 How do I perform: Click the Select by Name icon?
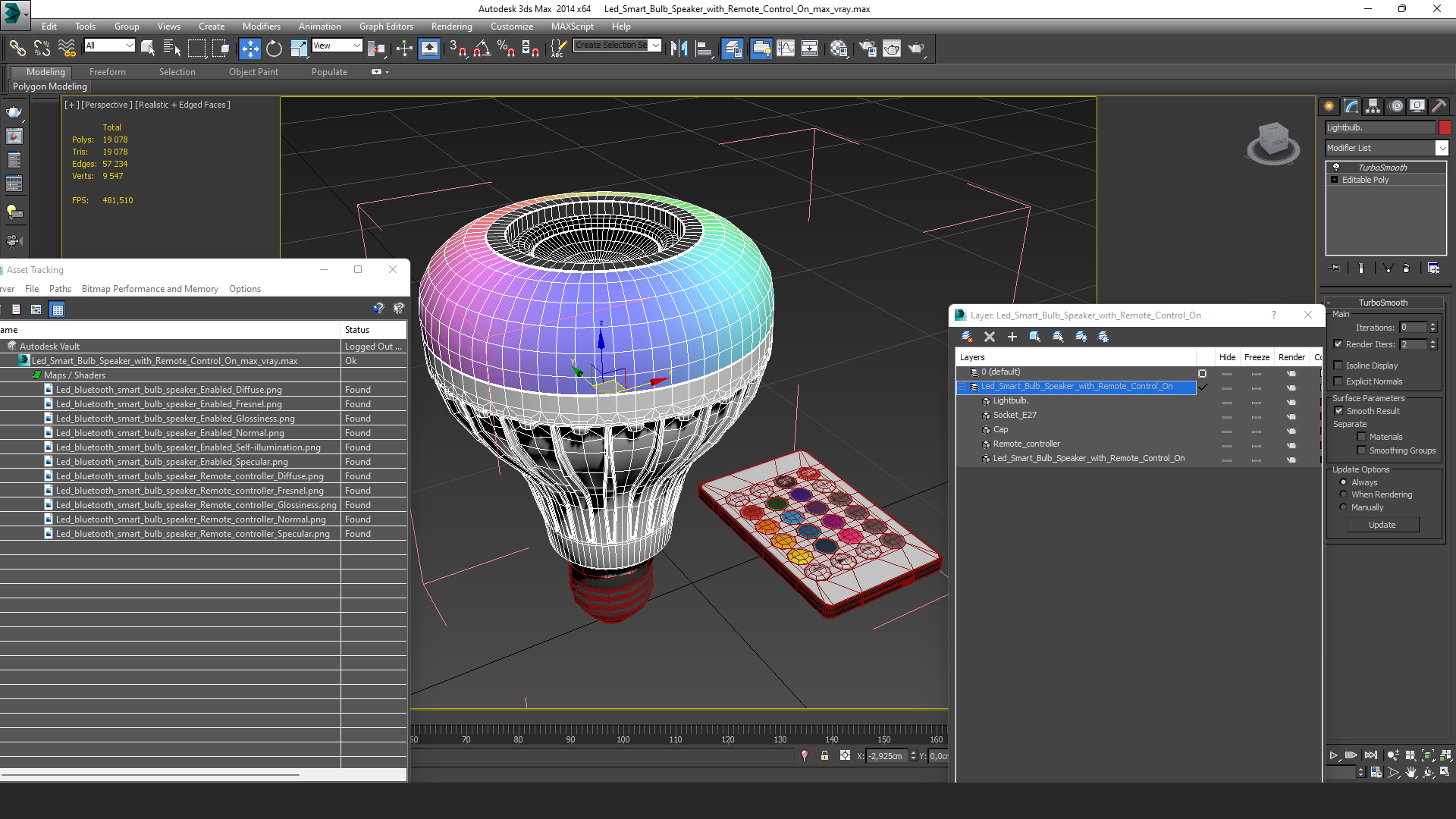[x=171, y=49]
